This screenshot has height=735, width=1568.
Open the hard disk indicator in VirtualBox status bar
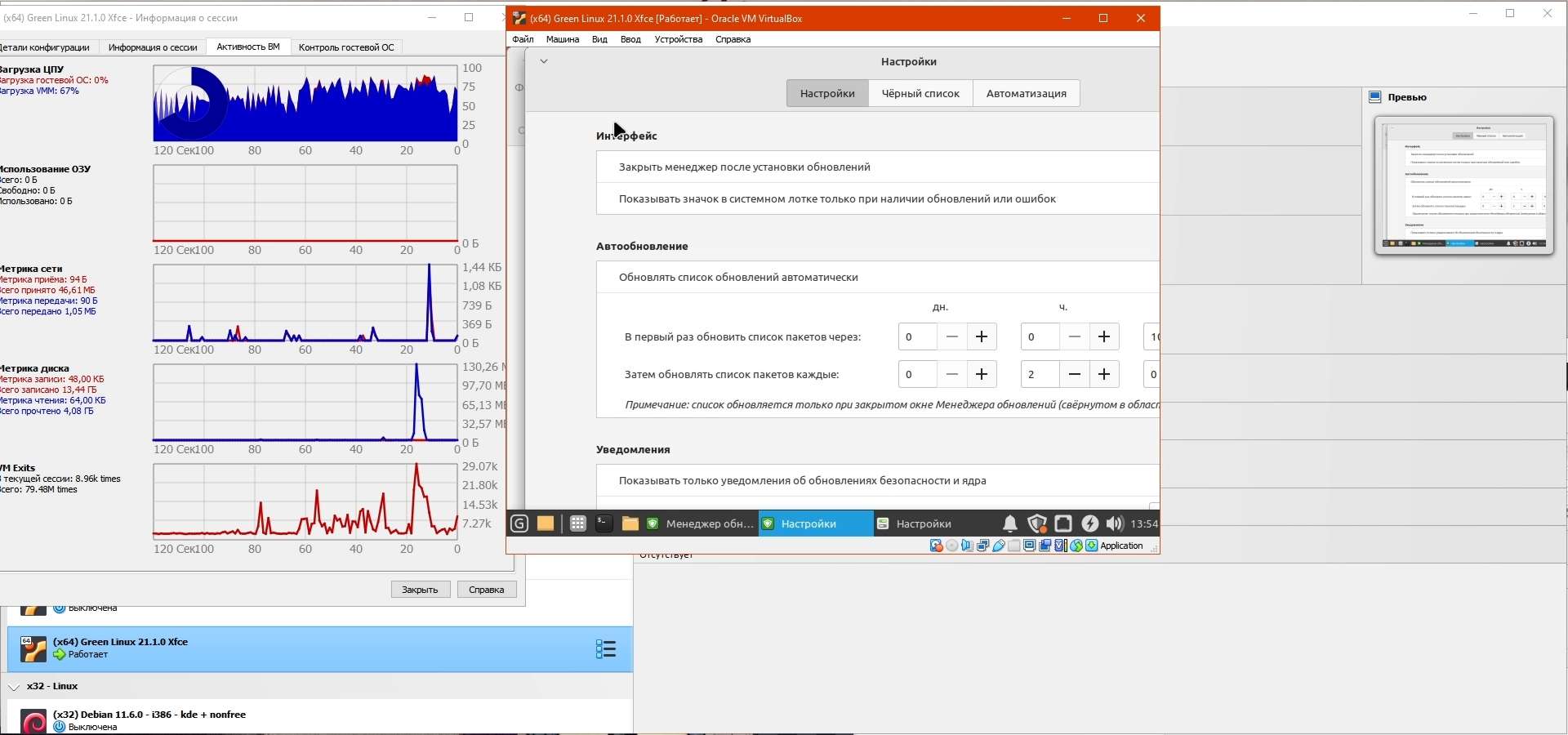937,546
